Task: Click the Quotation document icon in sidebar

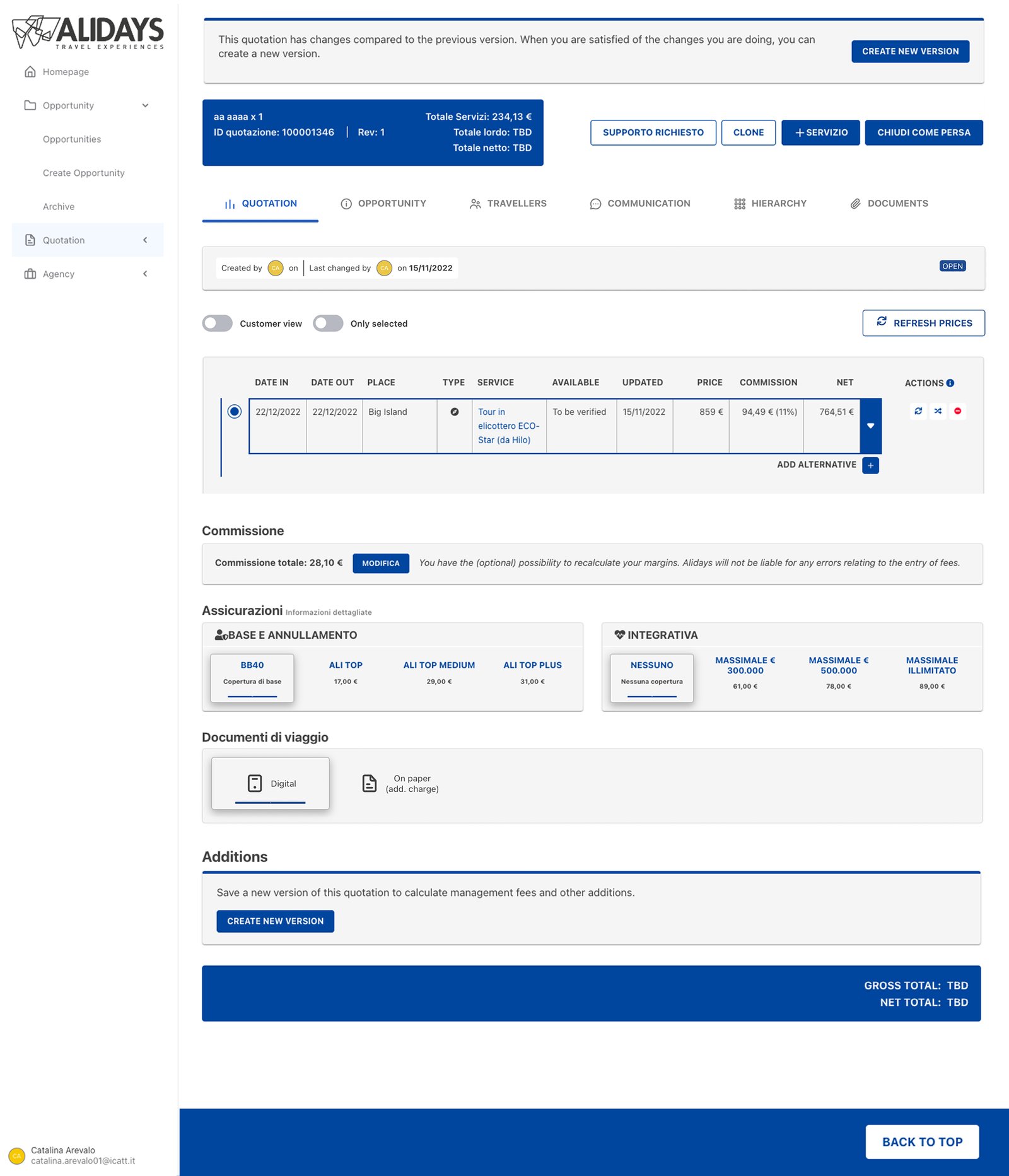Action: click(30, 240)
